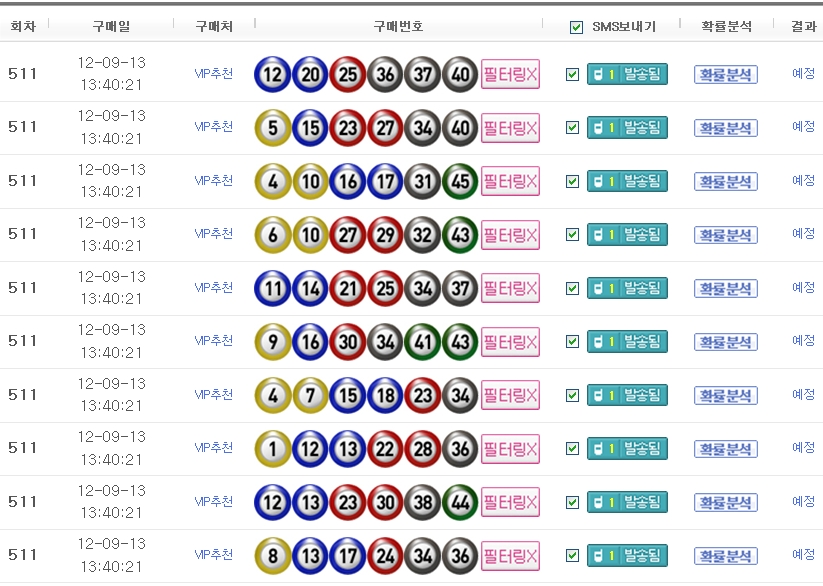Toggle SMS checkbox in row starting with 11
Viewport: 823px width, 586px height.
coord(572,288)
